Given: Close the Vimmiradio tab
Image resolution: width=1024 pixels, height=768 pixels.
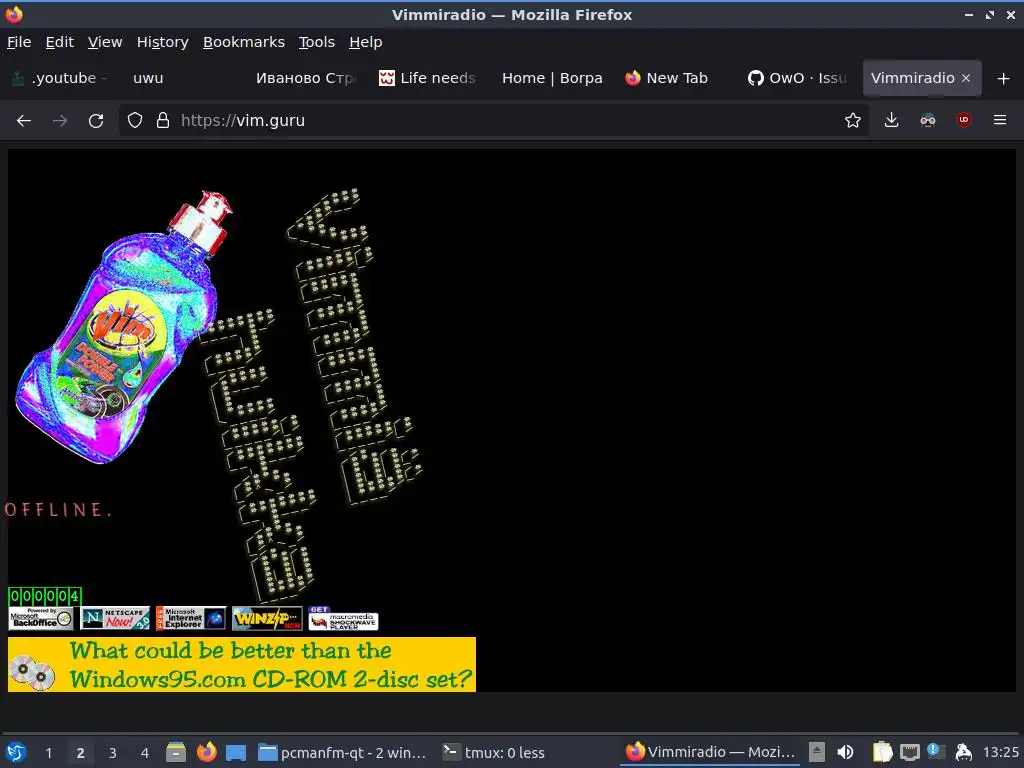Looking at the screenshot, I should click(x=966, y=78).
